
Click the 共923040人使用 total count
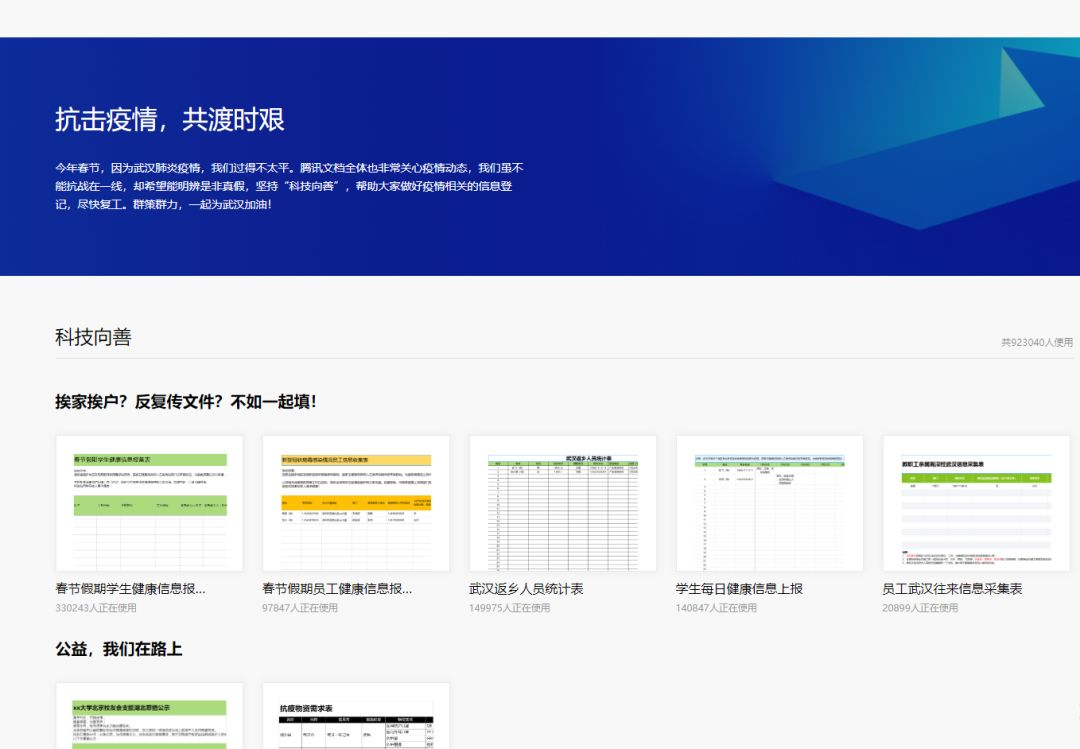(1037, 342)
